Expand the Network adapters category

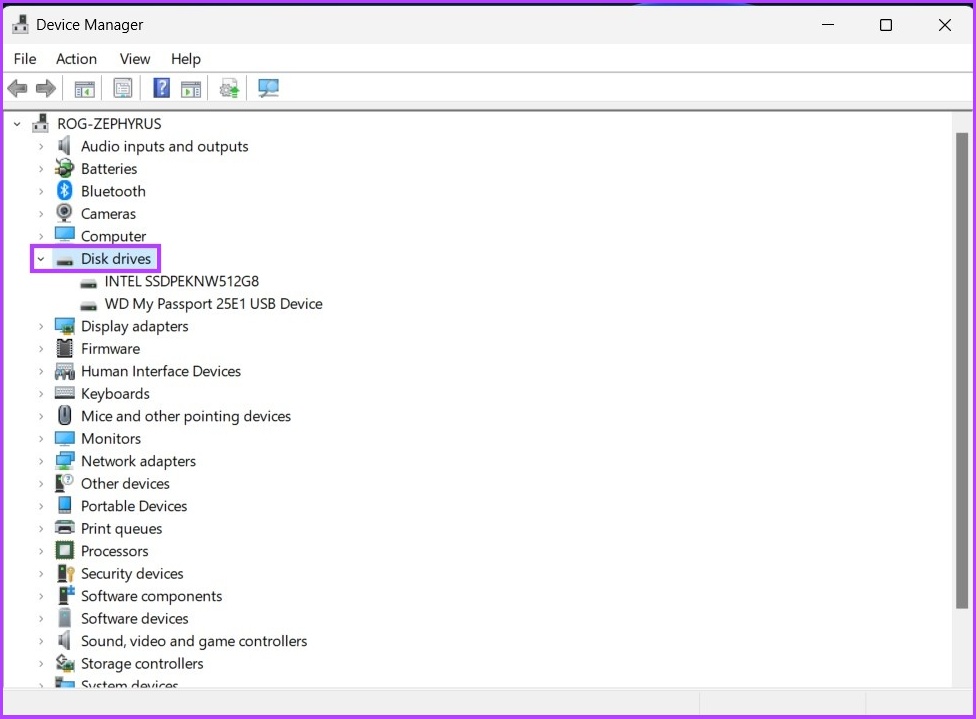click(39, 461)
